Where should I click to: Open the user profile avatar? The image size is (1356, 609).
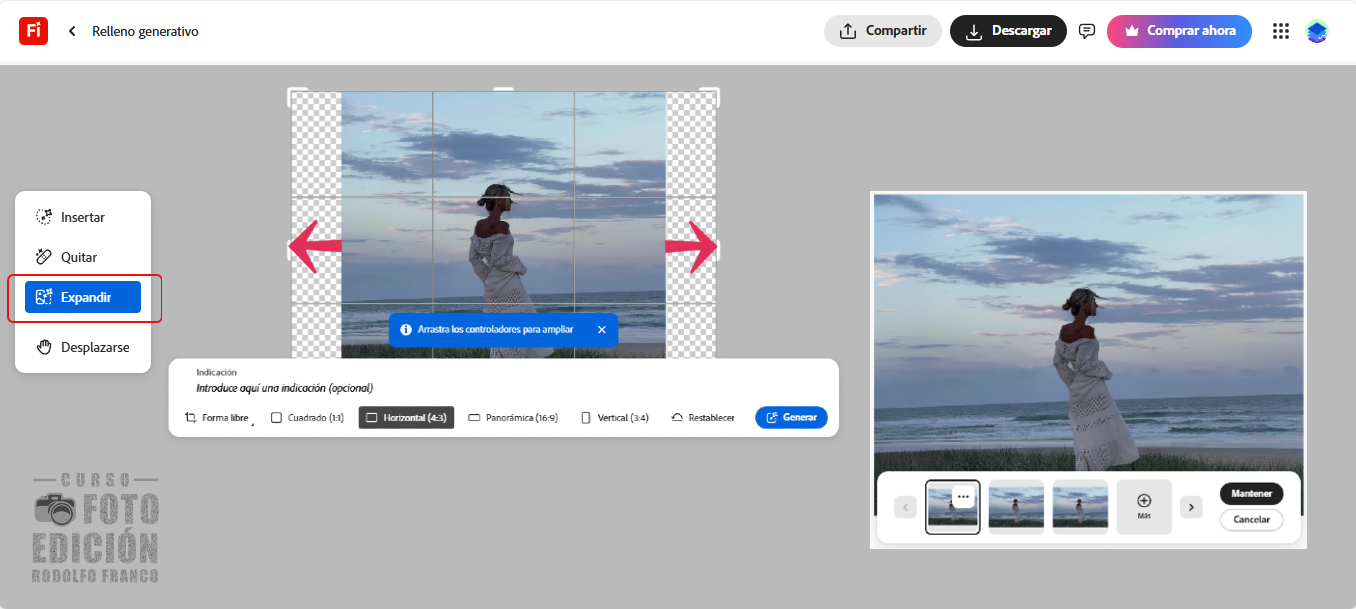(x=1317, y=31)
